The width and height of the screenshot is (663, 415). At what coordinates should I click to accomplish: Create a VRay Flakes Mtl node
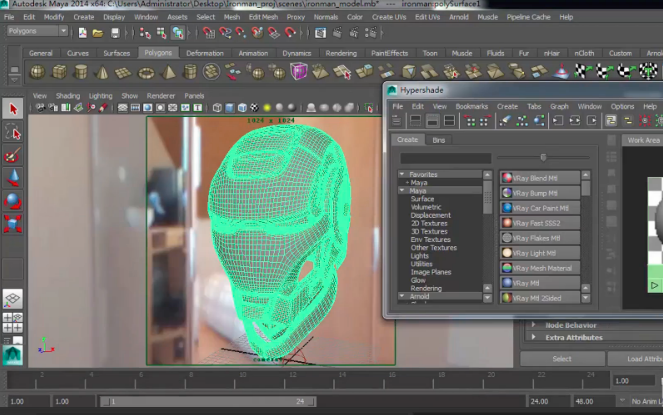pos(540,238)
